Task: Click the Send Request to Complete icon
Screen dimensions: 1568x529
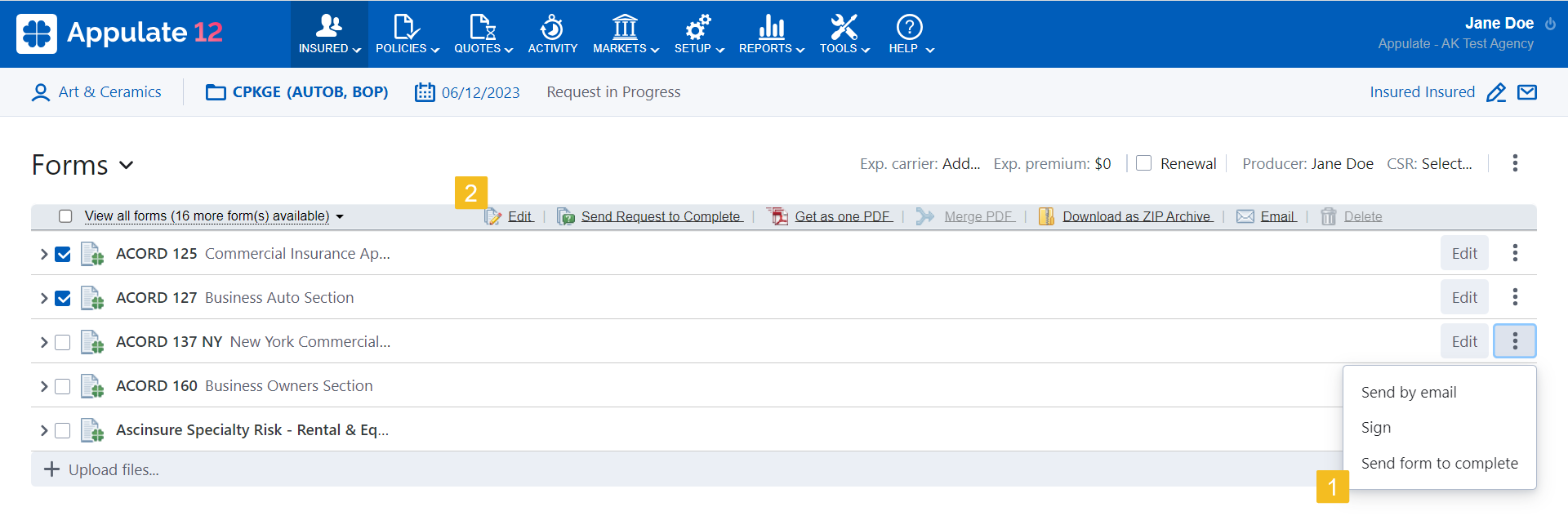Action: pos(566,216)
